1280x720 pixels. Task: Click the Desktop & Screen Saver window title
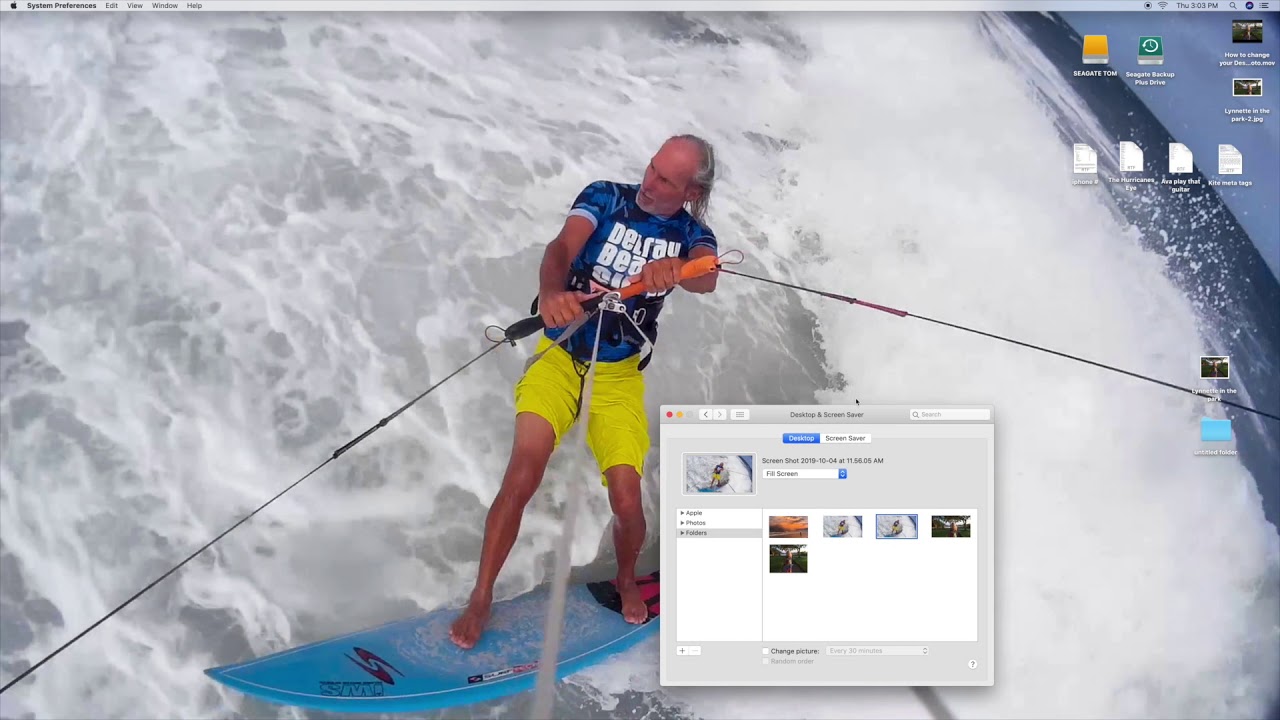826,414
